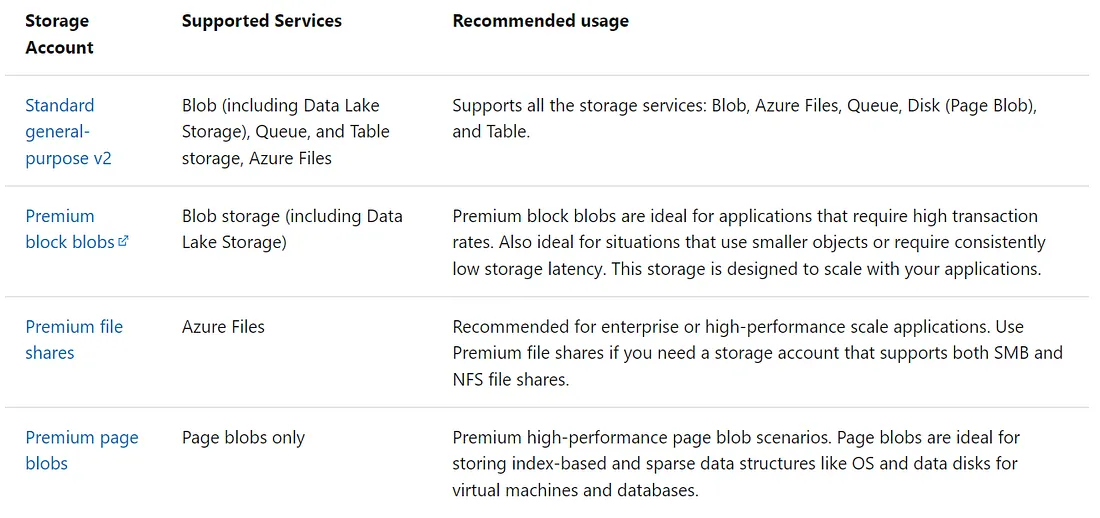1100x518 pixels.
Task: Click the Recommended usage column header
Action: pos(540,21)
